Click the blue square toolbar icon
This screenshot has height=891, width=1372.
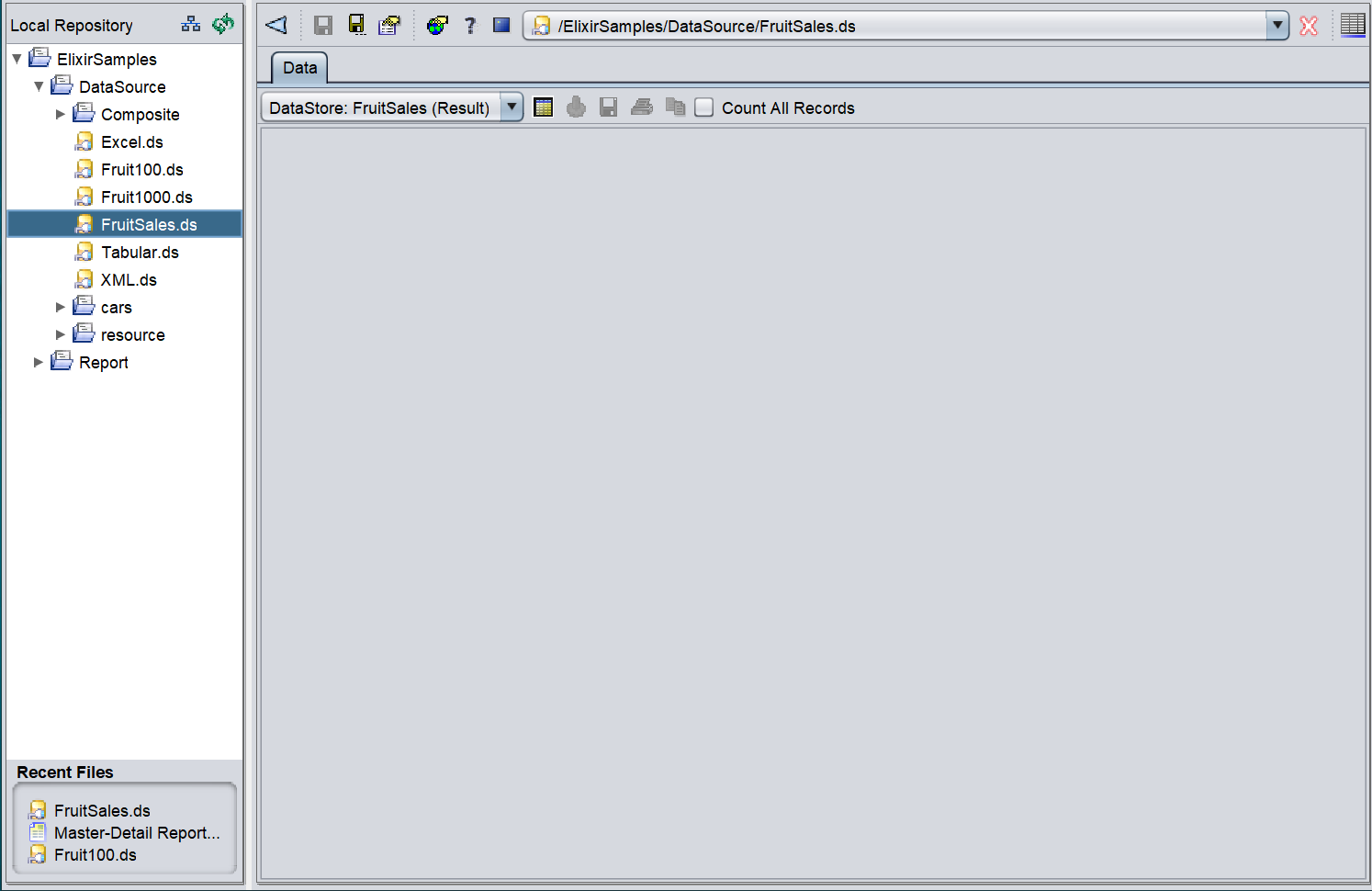tap(501, 25)
